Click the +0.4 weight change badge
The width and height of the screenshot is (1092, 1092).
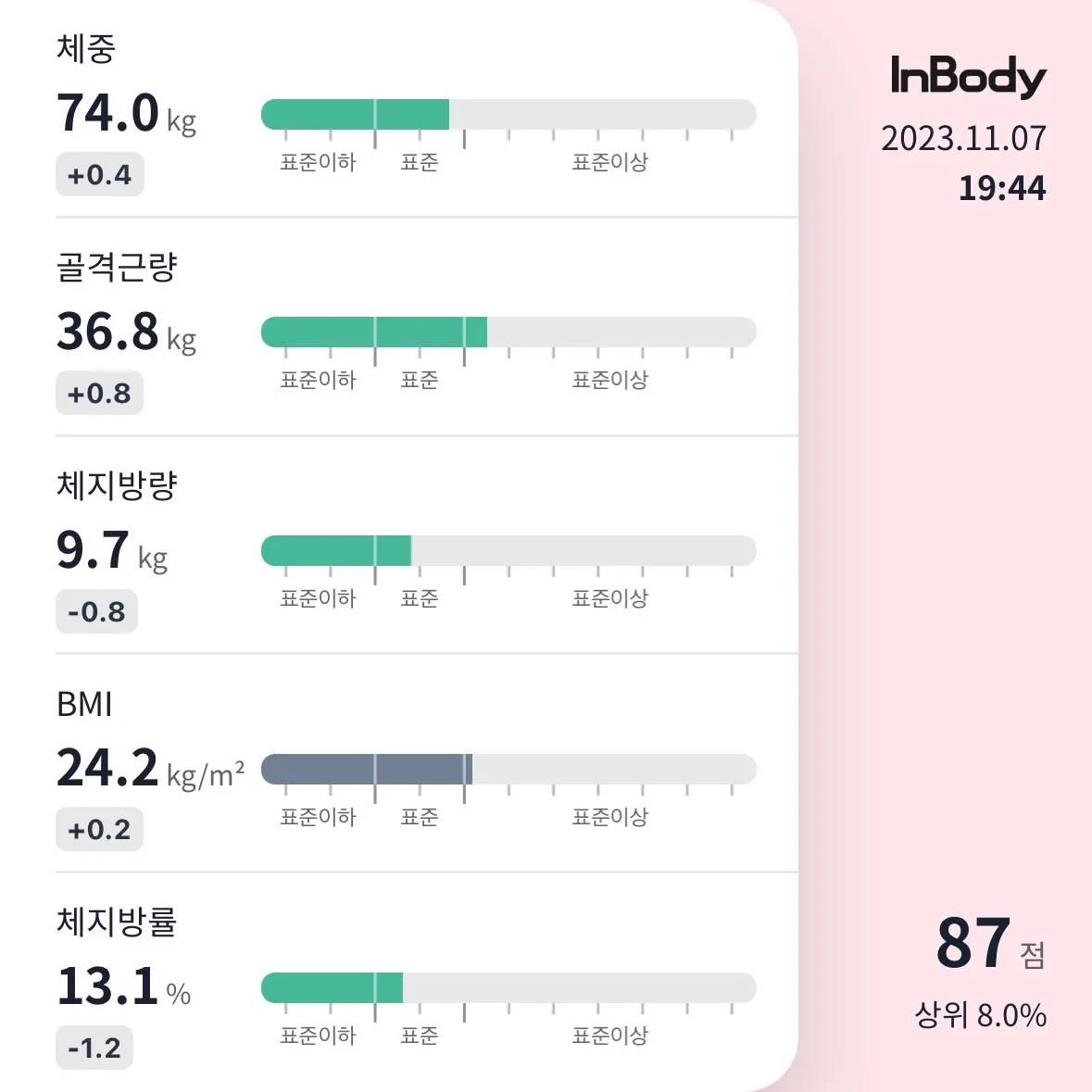[99, 173]
